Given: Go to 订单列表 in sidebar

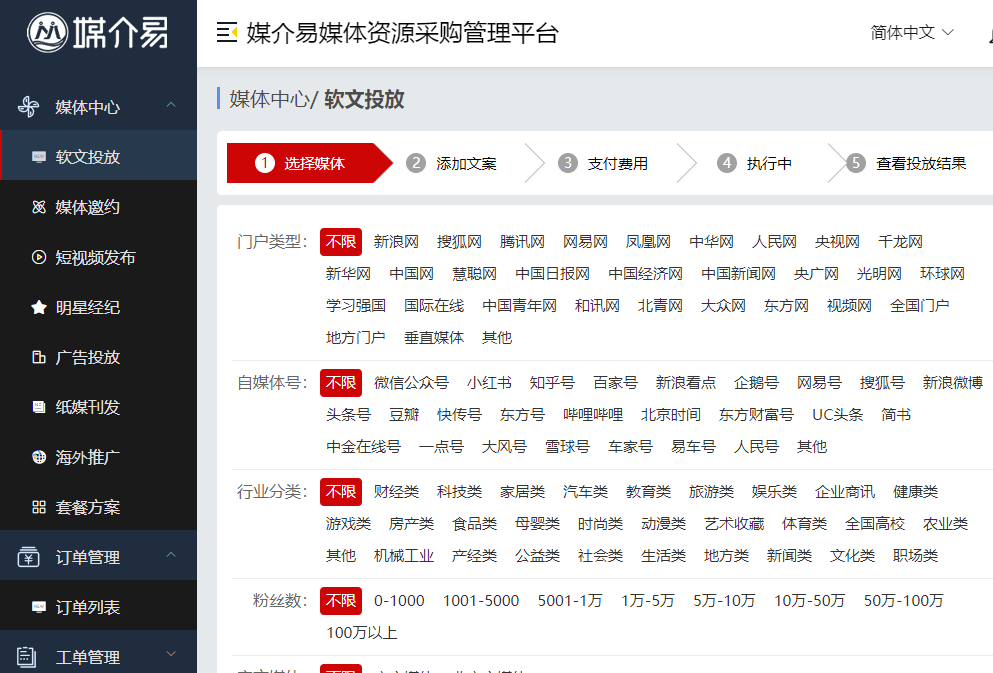Looking at the screenshot, I should click(x=87, y=607).
